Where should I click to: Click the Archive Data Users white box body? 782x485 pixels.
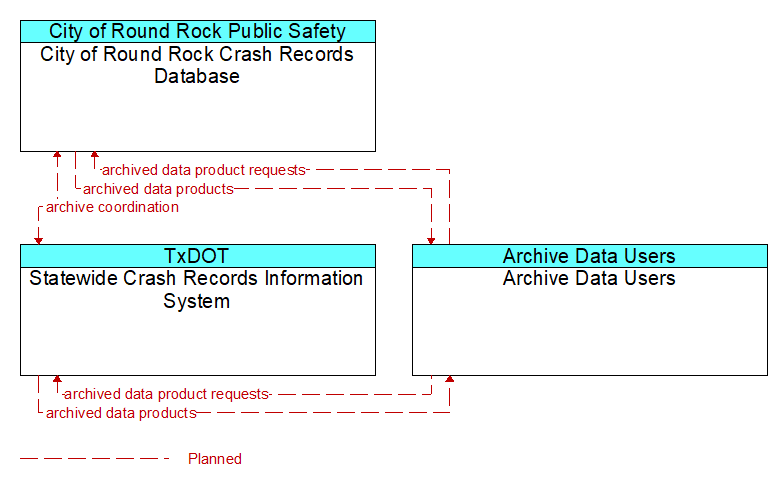coord(590,321)
